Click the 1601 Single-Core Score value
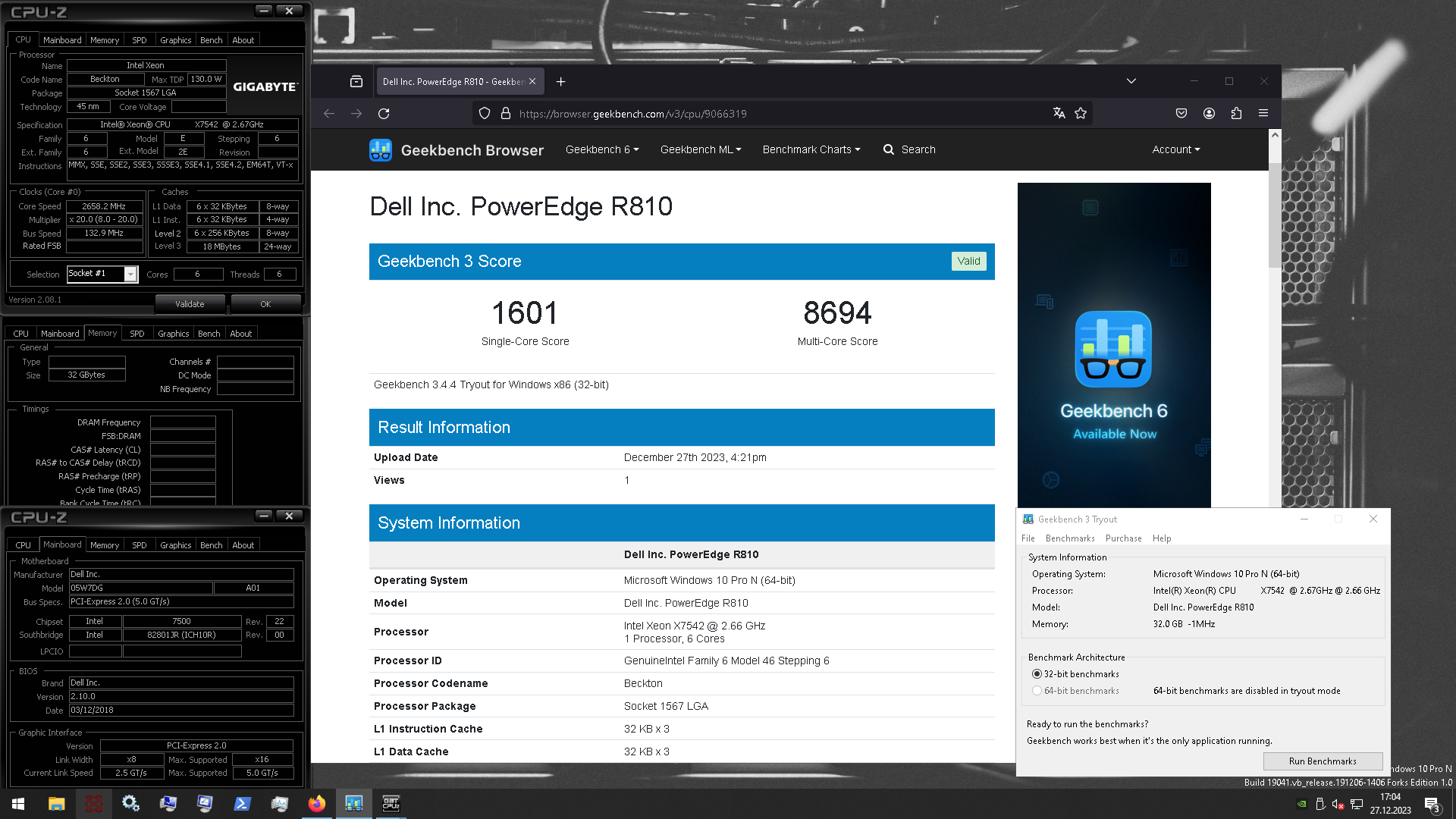Viewport: 1456px width, 819px height. (525, 312)
